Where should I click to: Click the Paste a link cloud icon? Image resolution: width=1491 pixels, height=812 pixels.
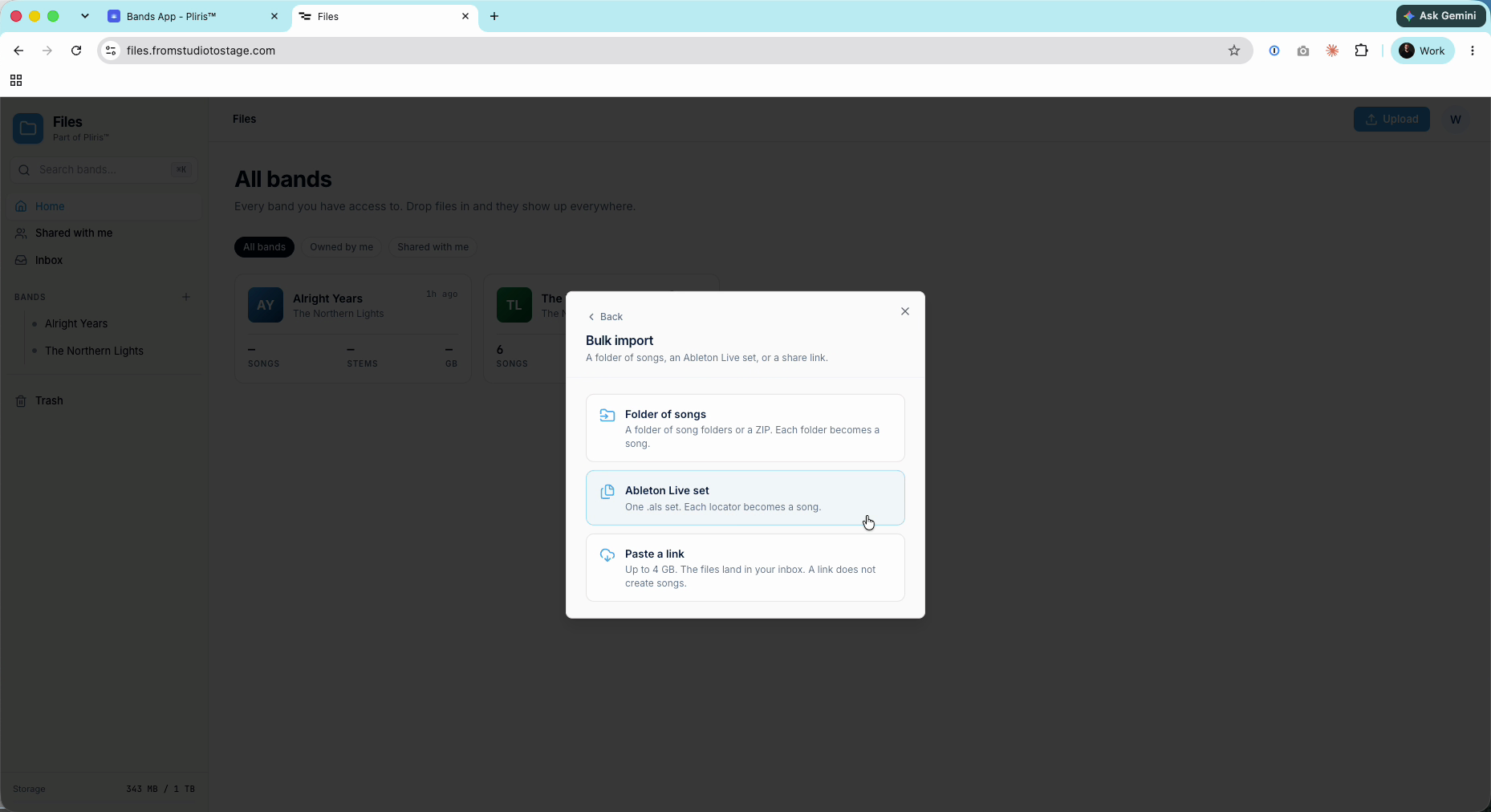coord(607,554)
